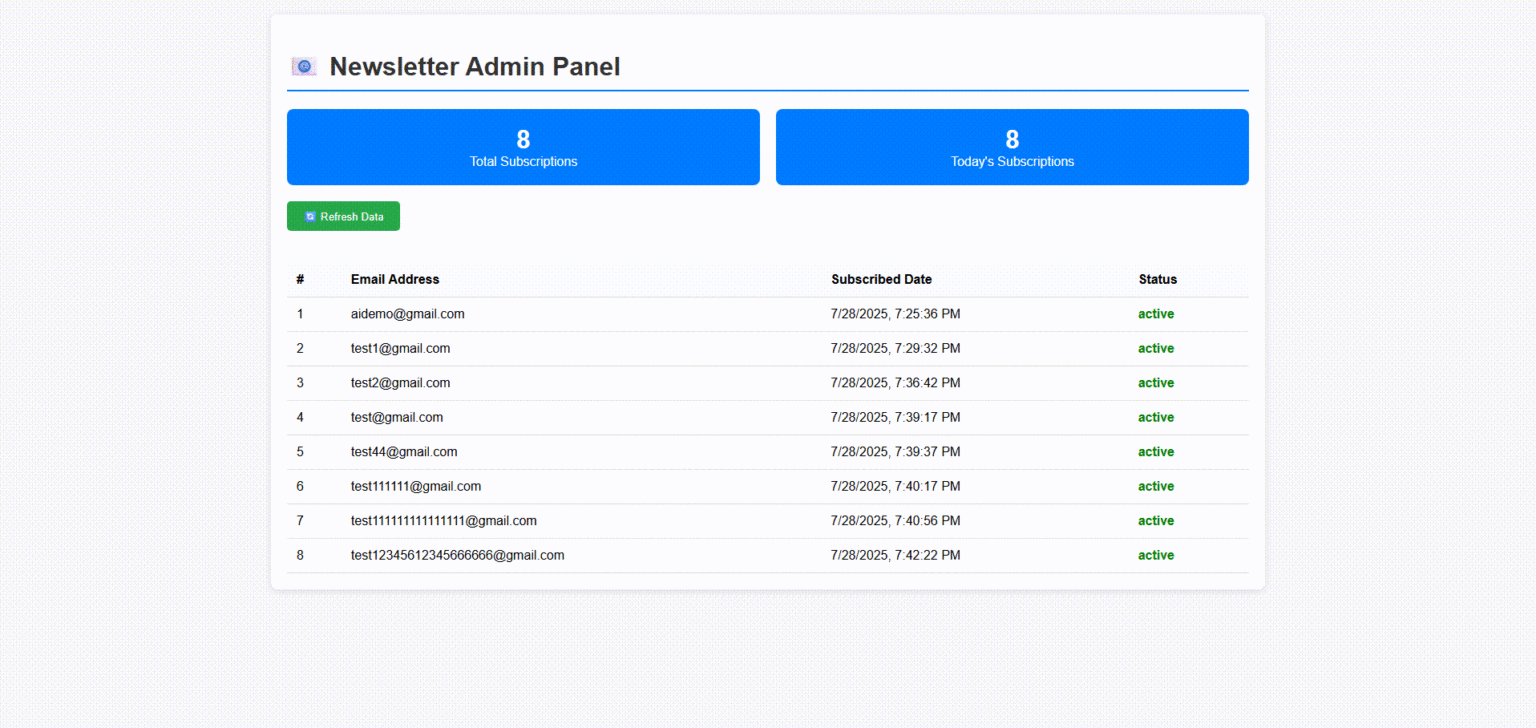Select the aidemo@gmail.com email entry
Viewport: 1536px width, 728px height.
pyautogui.click(x=407, y=314)
